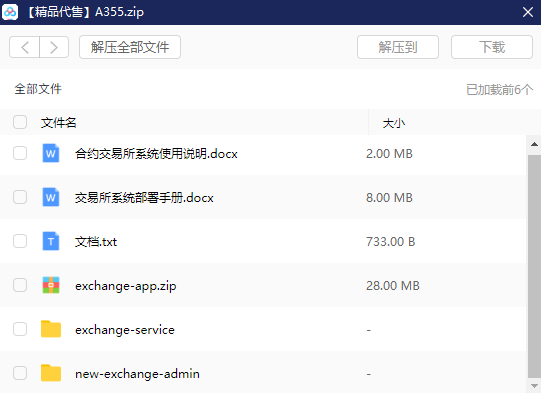
Task: Open the new-exchange-admin folder icon
Action: [x=51, y=373]
